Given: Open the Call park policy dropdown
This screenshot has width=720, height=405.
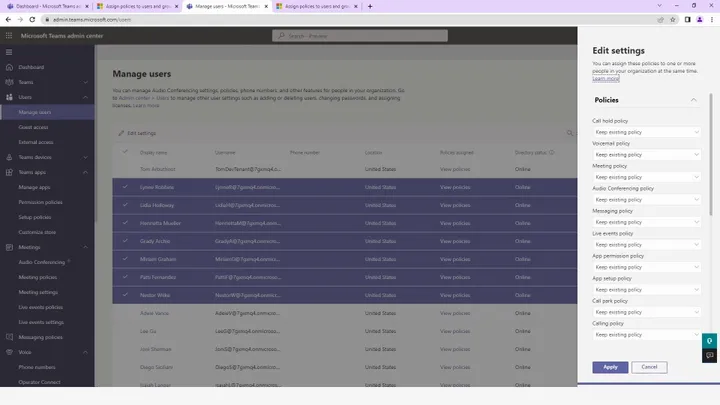Looking at the screenshot, I should coord(646,312).
